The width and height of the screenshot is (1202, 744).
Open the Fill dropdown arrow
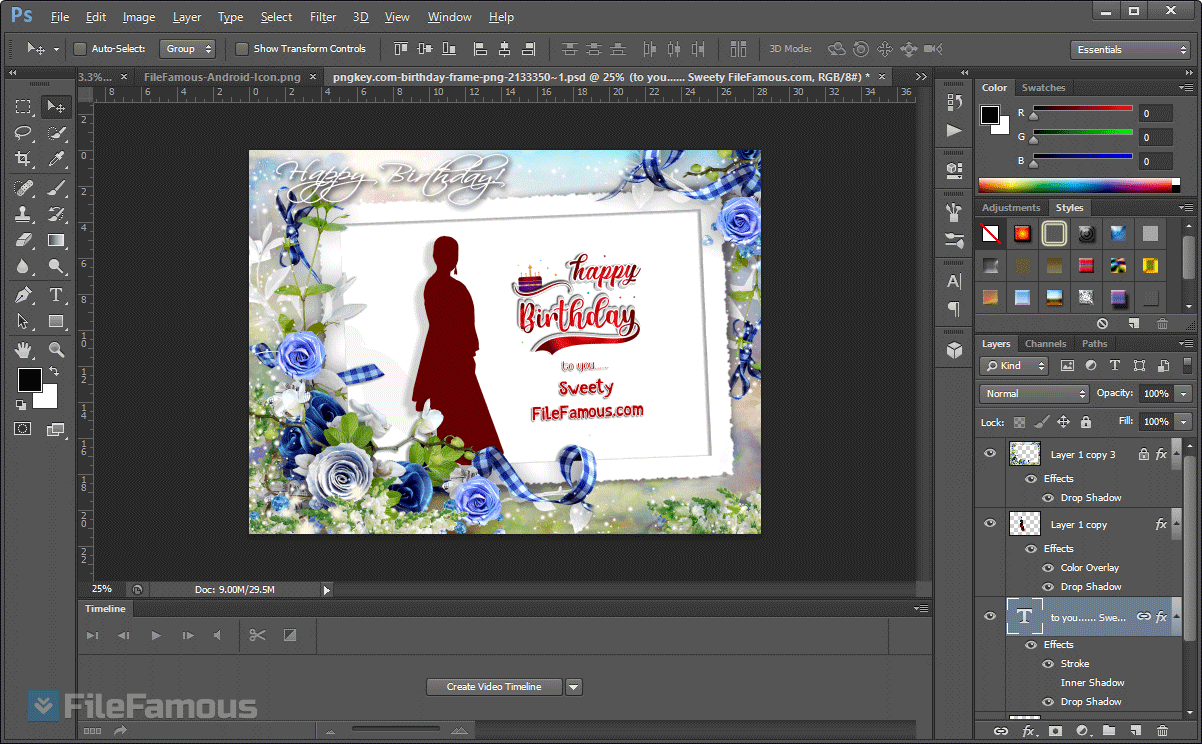(x=1183, y=422)
